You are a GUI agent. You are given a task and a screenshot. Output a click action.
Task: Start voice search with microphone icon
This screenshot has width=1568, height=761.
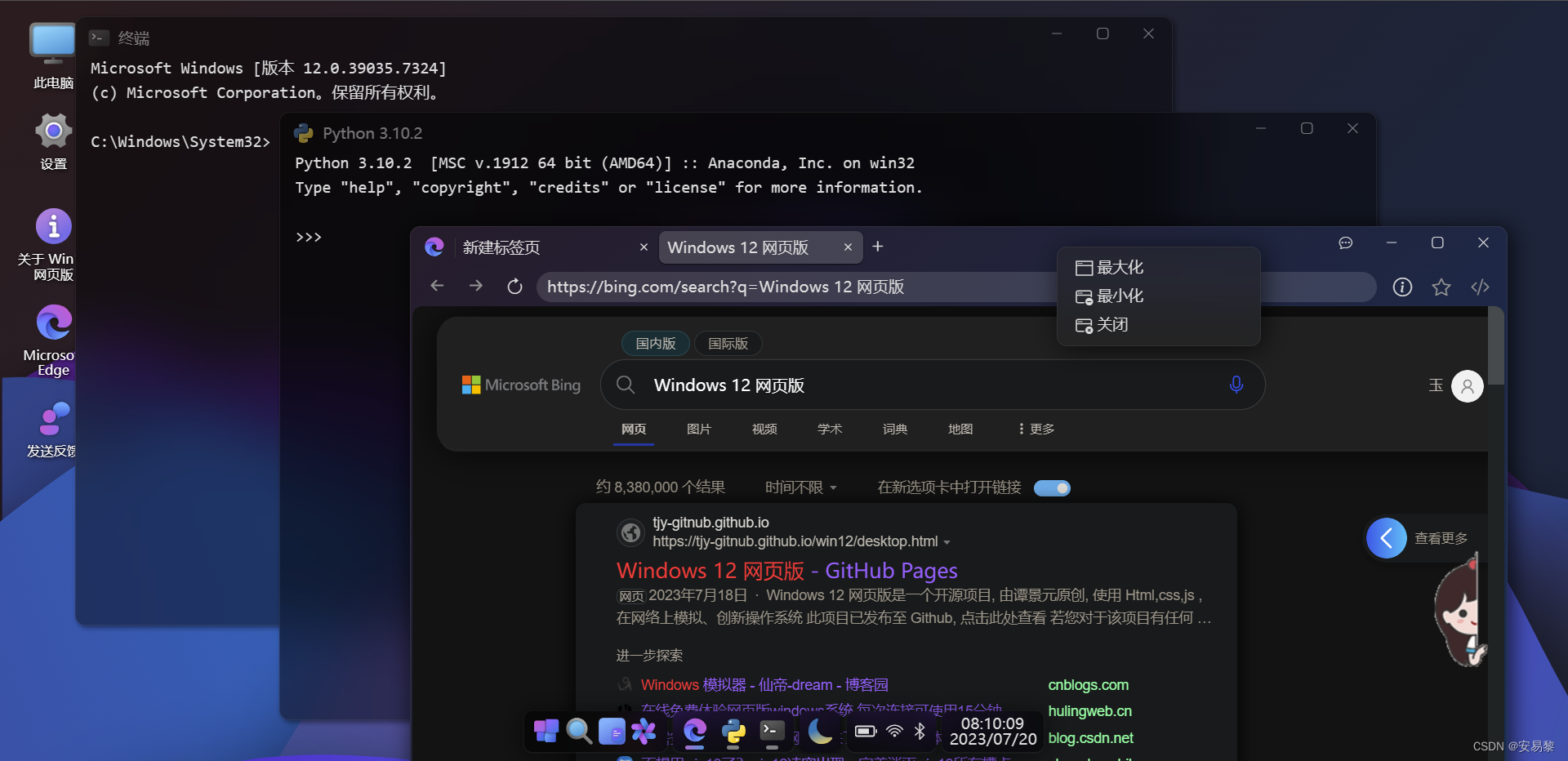tap(1236, 385)
